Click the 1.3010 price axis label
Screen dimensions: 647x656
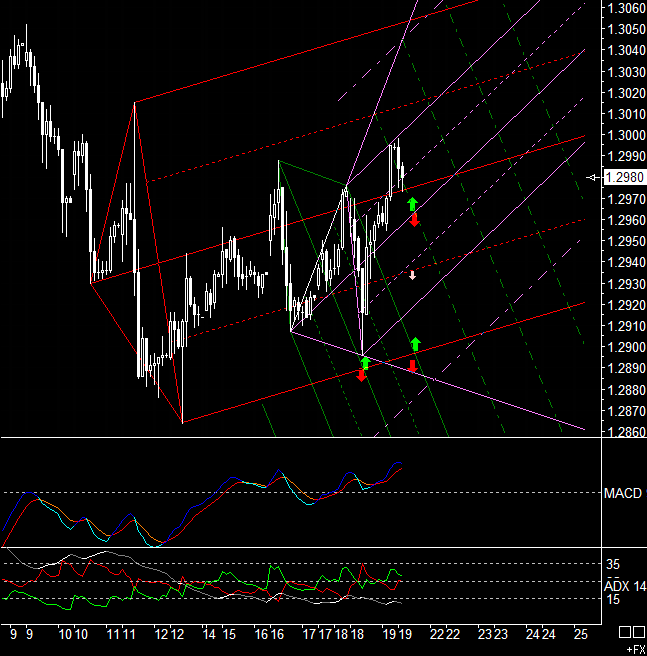(x=626, y=114)
